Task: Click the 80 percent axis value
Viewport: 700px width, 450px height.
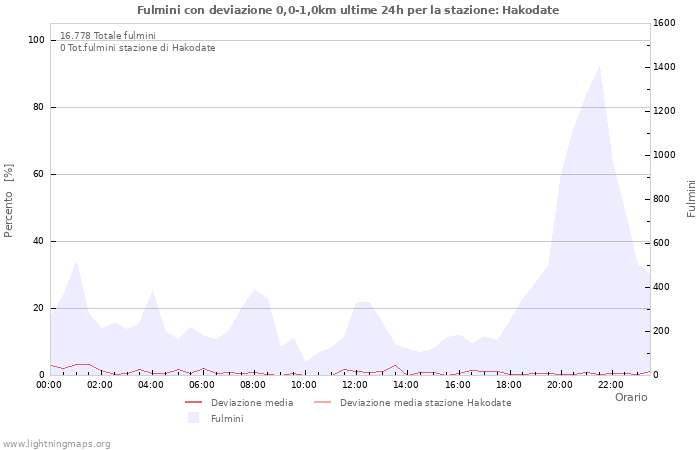Action: [x=39, y=107]
